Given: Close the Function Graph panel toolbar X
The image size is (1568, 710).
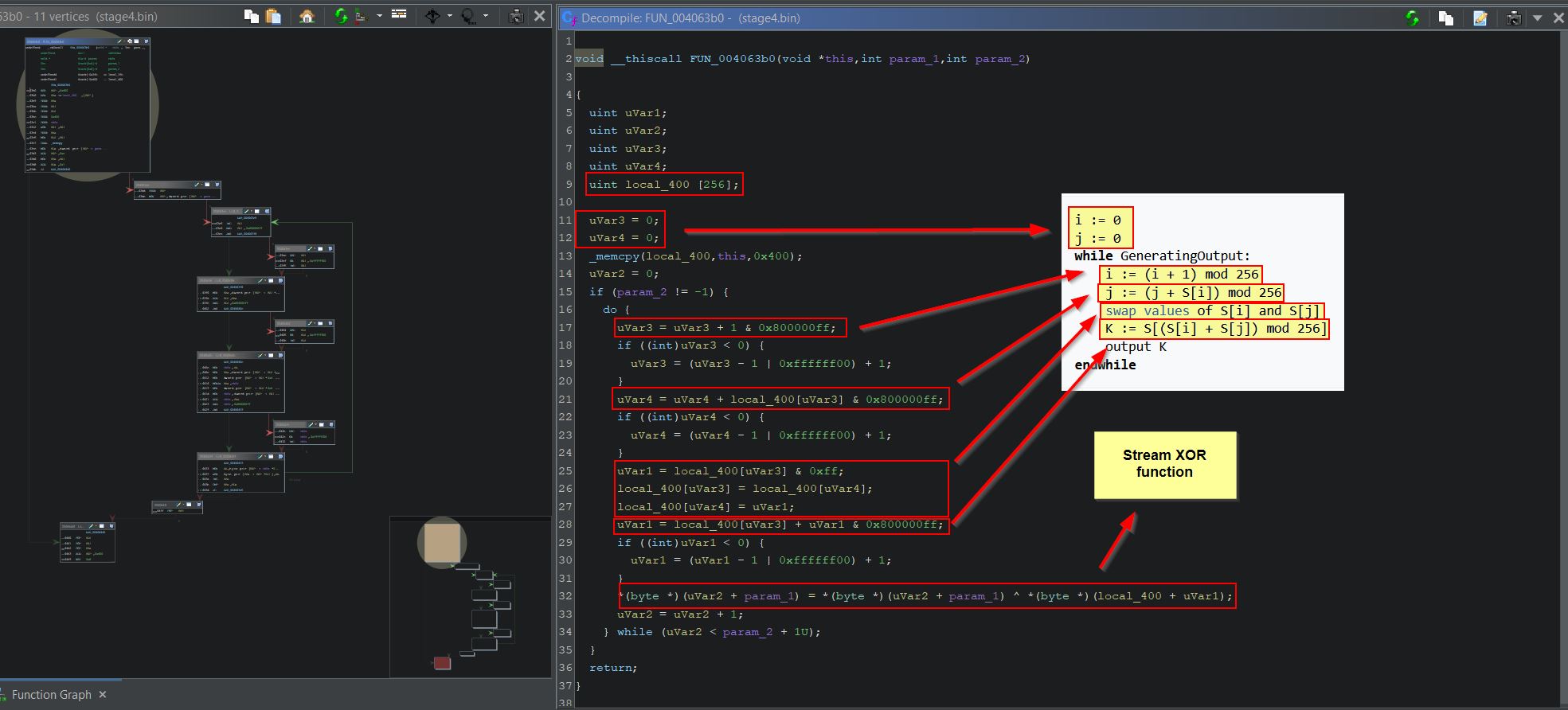Looking at the screenshot, I should tap(539, 16).
